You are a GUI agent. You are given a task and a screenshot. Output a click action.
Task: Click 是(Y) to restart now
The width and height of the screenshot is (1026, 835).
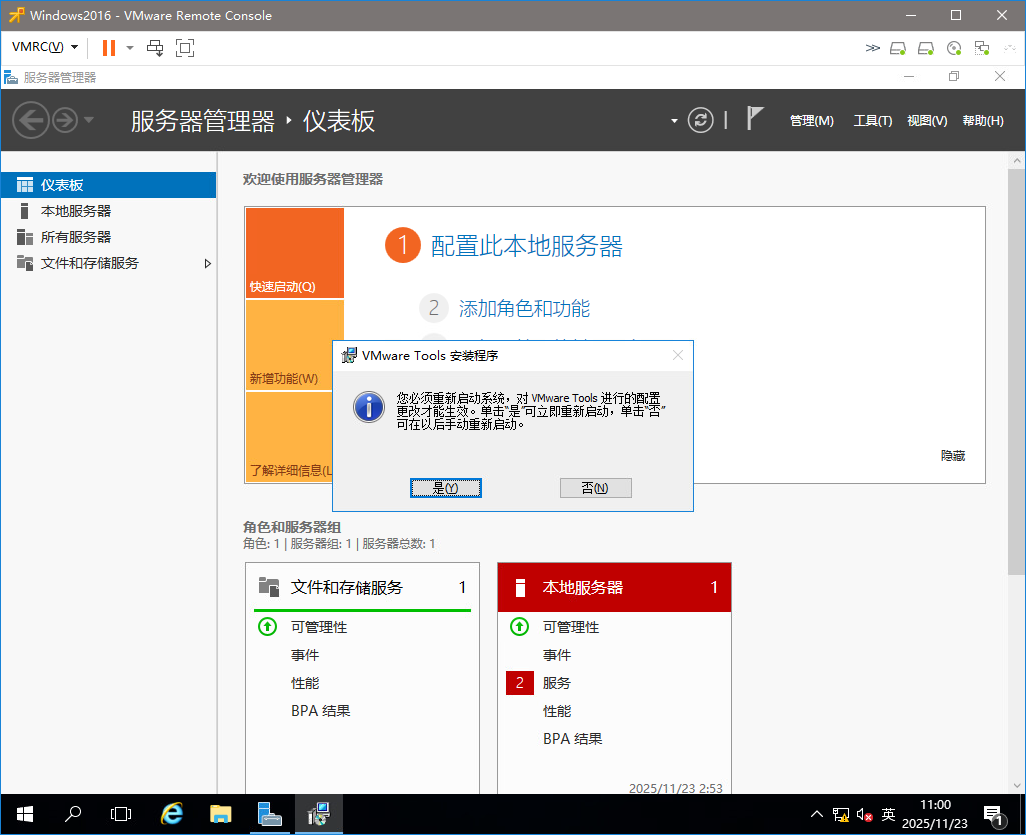pos(446,488)
